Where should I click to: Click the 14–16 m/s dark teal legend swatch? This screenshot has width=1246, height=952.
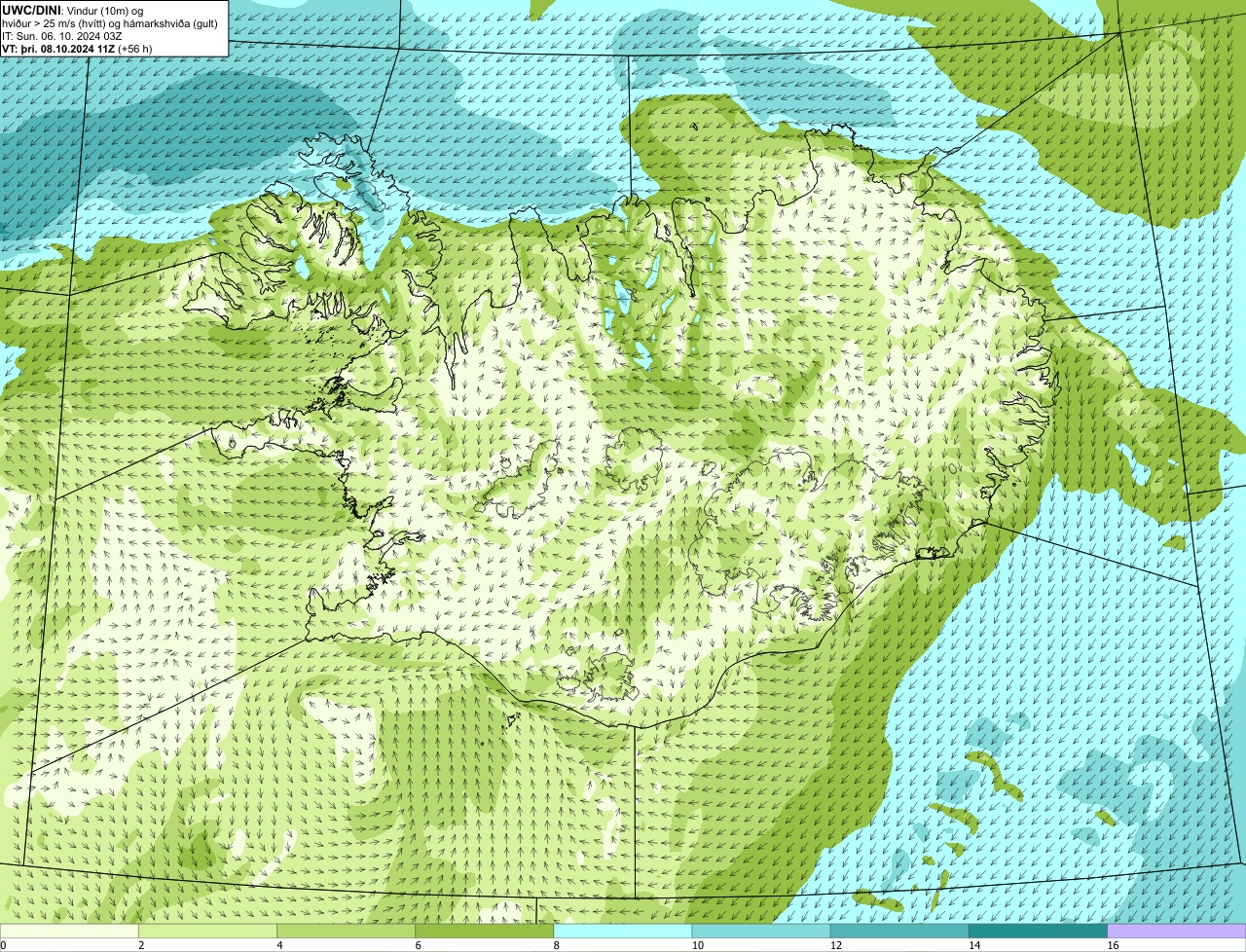(x=1038, y=931)
